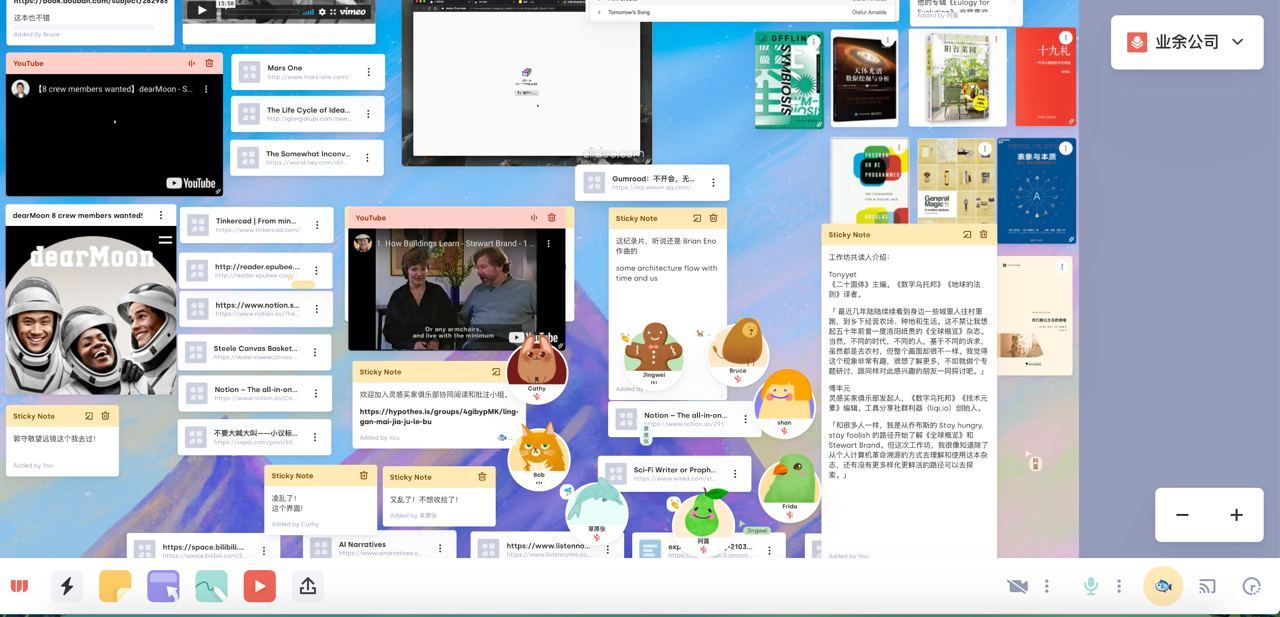
Task: Expand the Brian Eno sticky note
Action: click(697, 218)
